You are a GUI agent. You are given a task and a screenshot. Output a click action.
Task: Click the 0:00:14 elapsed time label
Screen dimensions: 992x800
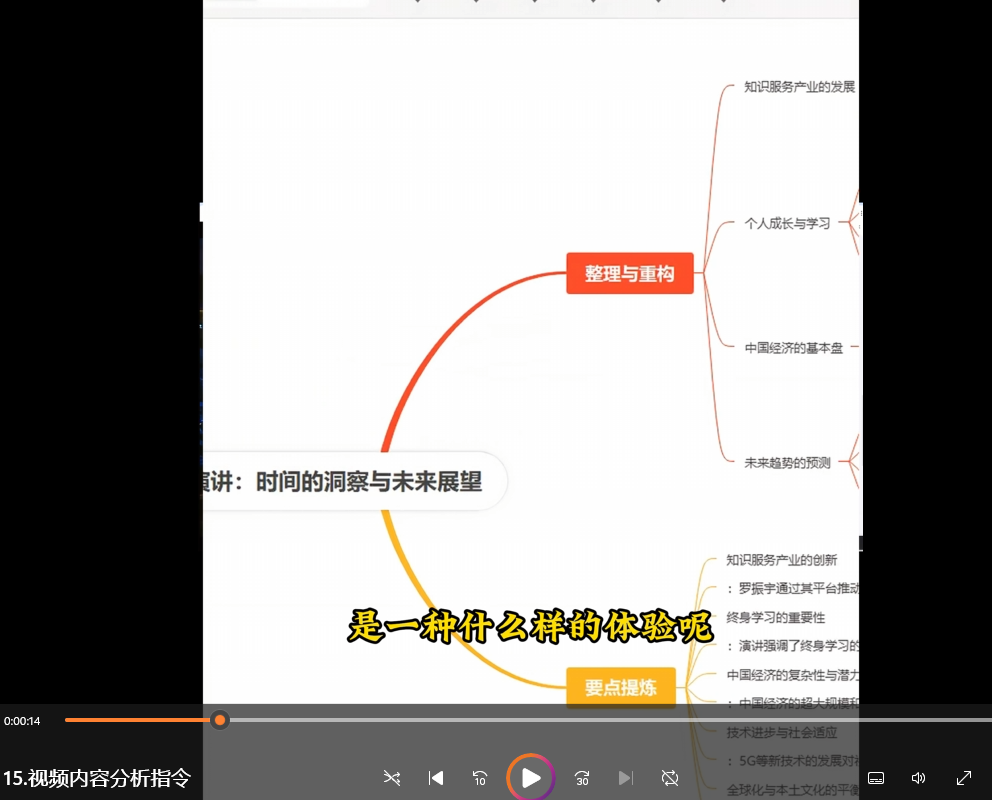[x=22, y=721]
